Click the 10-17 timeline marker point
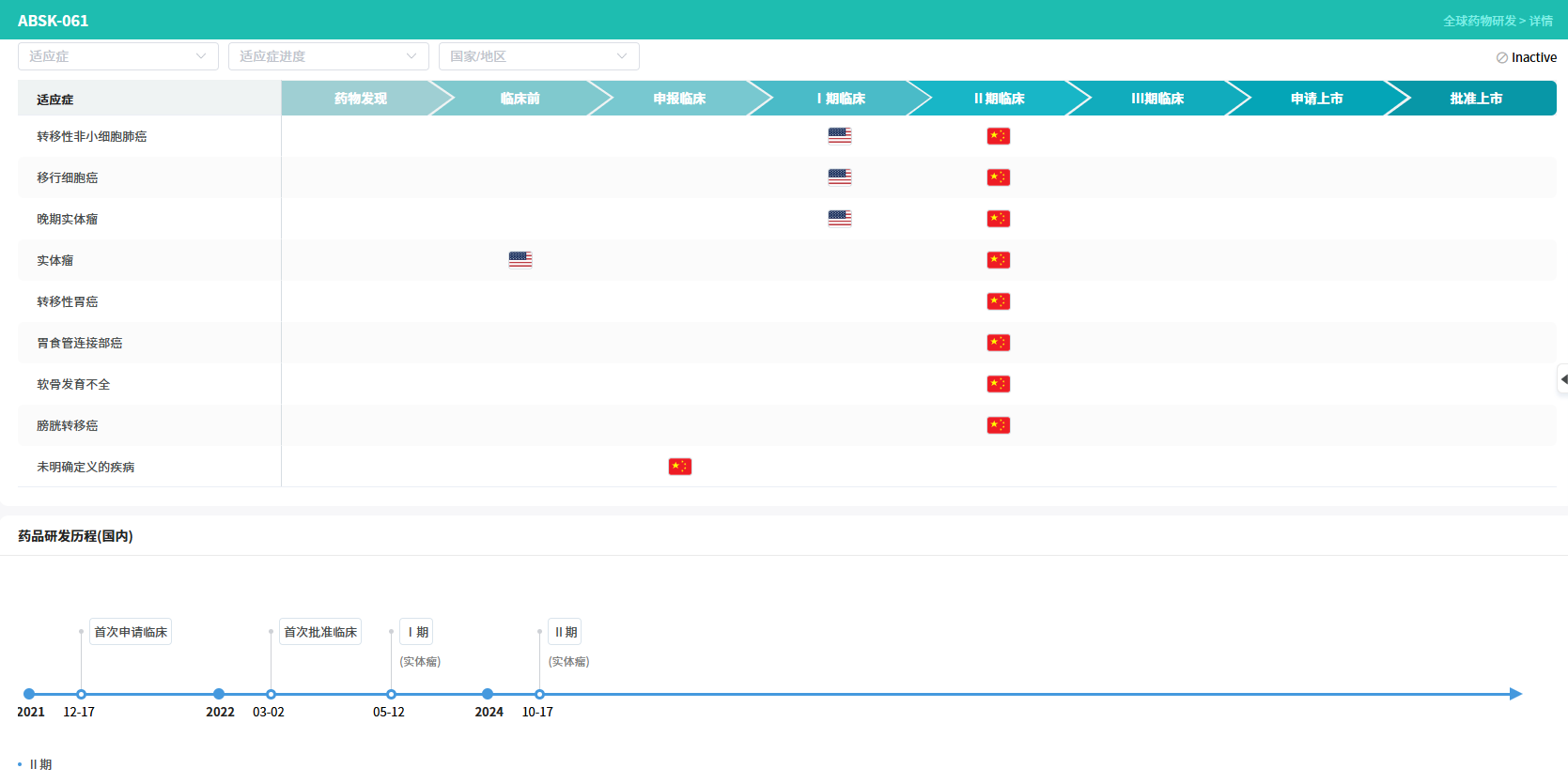The height and width of the screenshot is (784, 1568). coord(539,694)
